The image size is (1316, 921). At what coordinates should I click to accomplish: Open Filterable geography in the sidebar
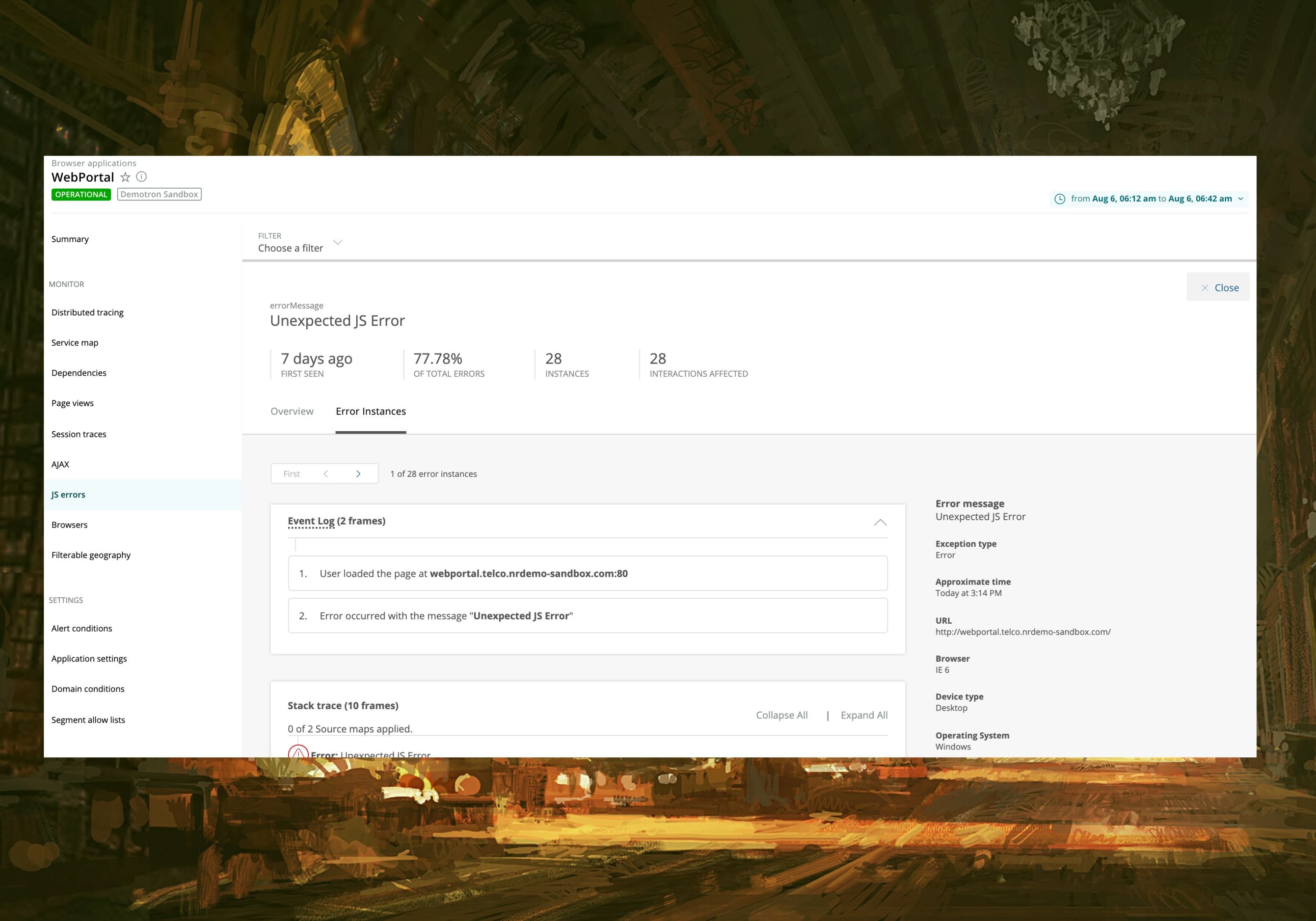coord(91,555)
